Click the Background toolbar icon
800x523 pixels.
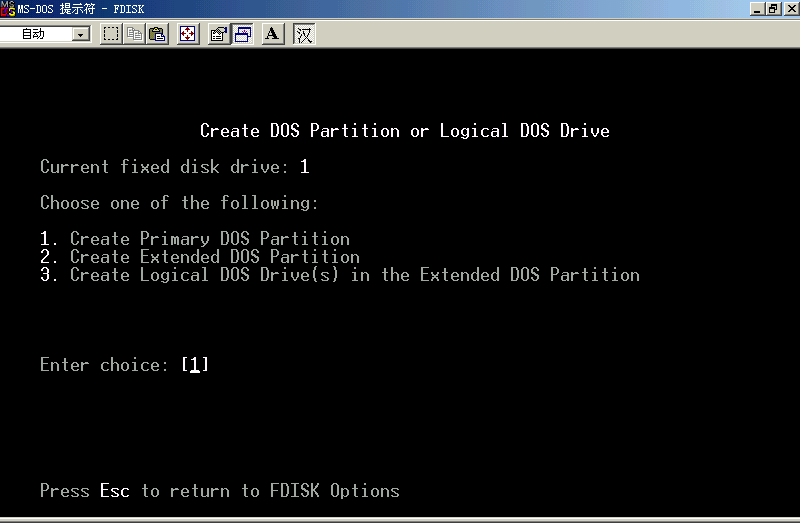pyautogui.click(x=242, y=34)
